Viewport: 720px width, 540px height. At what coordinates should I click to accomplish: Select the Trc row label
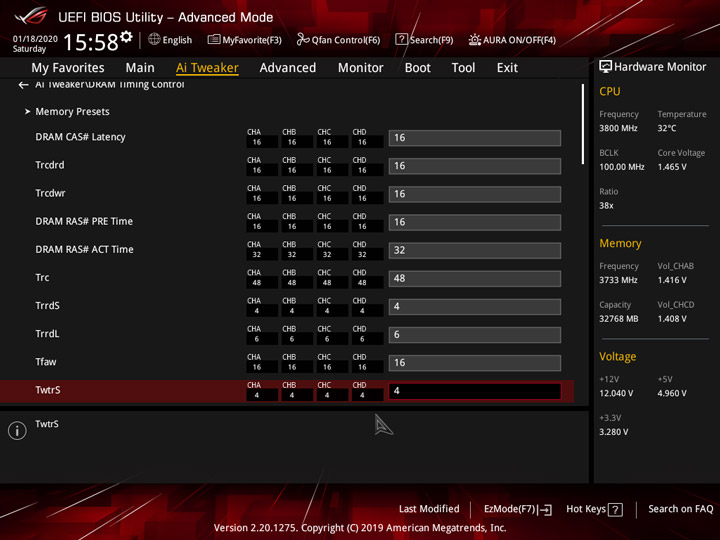point(42,277)
